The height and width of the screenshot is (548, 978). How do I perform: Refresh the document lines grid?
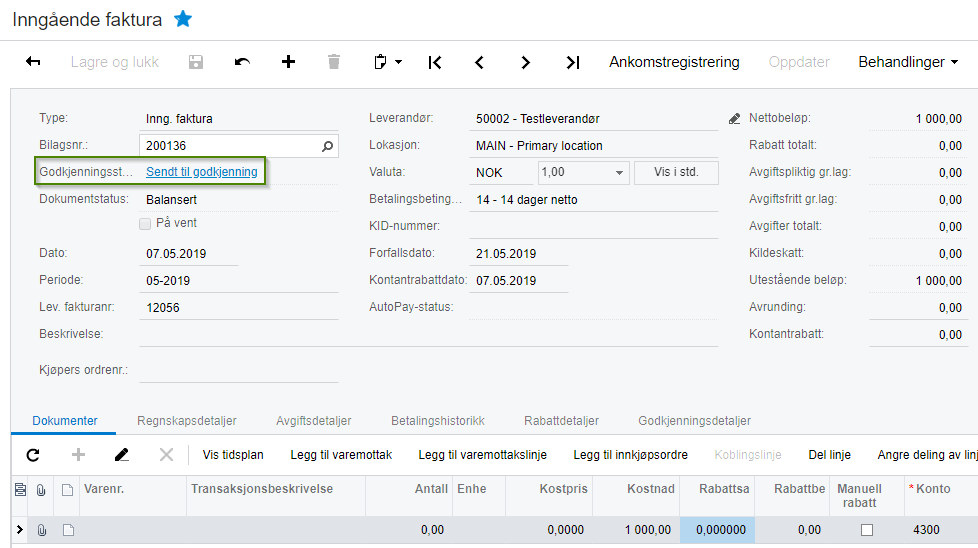click(33, 455)
